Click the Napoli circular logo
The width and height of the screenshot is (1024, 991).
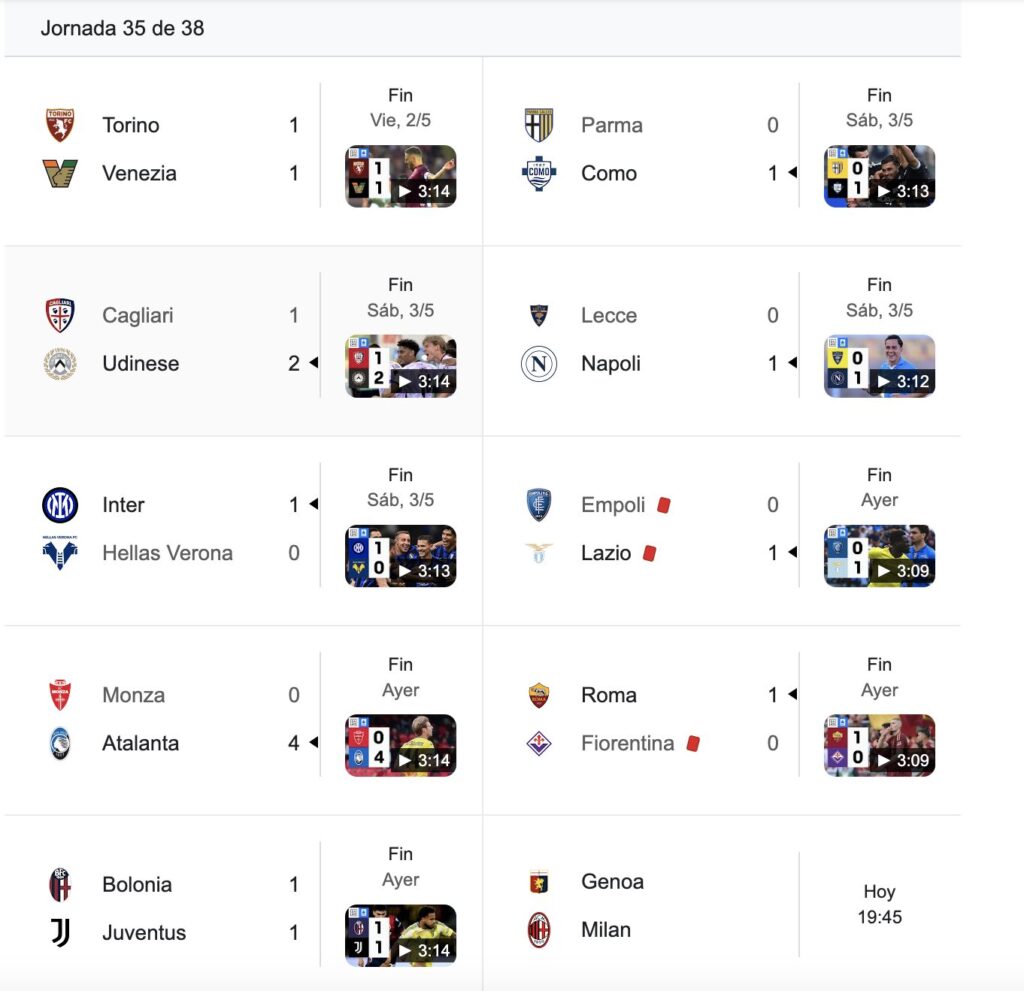[539, 363]
